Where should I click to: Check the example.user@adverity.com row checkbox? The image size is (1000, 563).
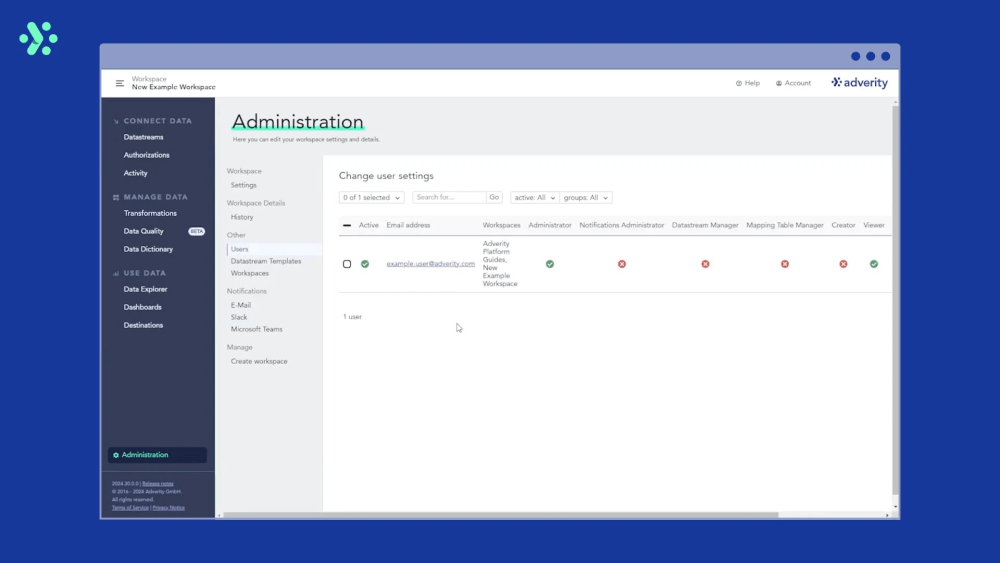[347, 264]
